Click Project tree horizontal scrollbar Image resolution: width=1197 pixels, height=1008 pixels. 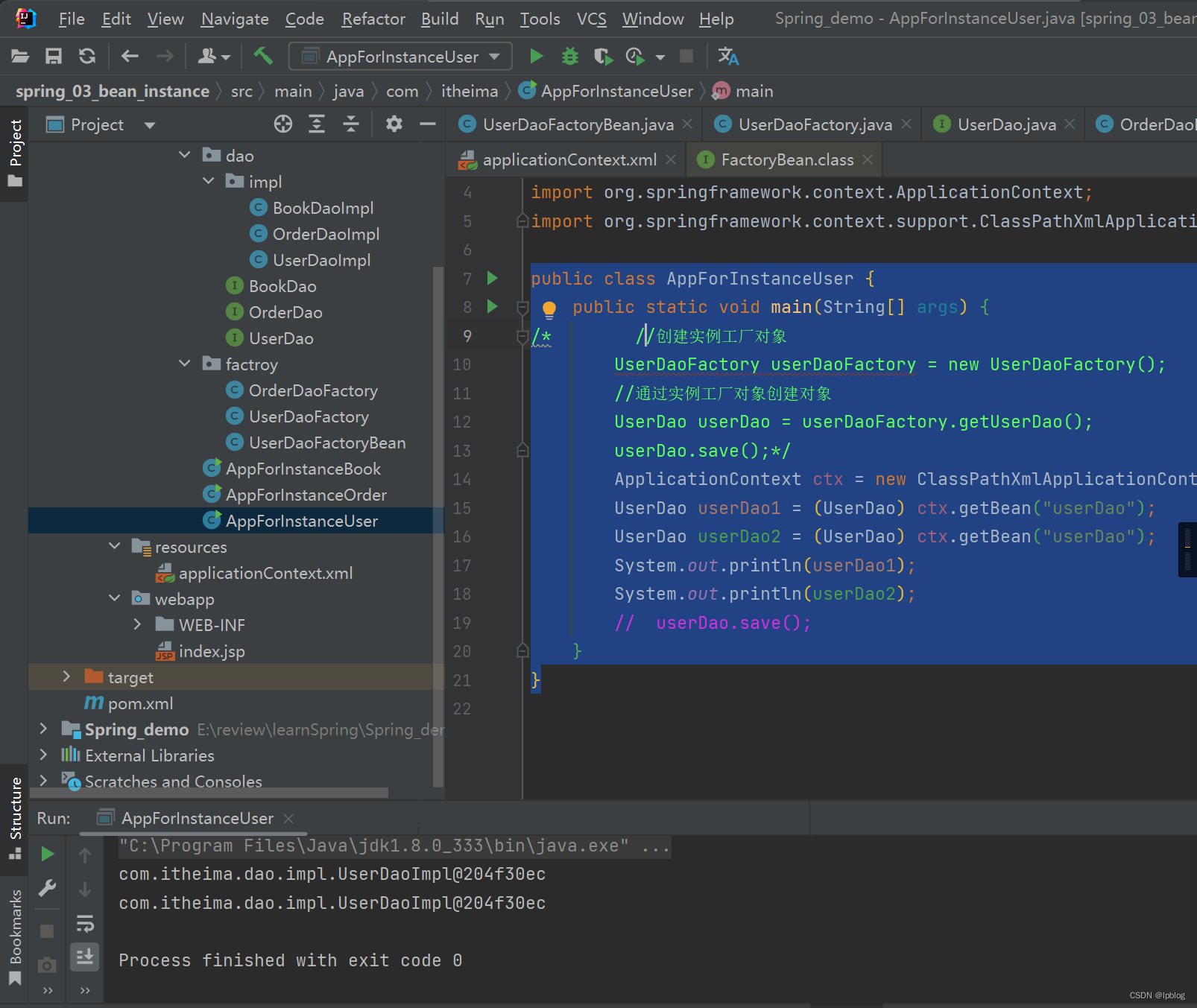(209, 793)
